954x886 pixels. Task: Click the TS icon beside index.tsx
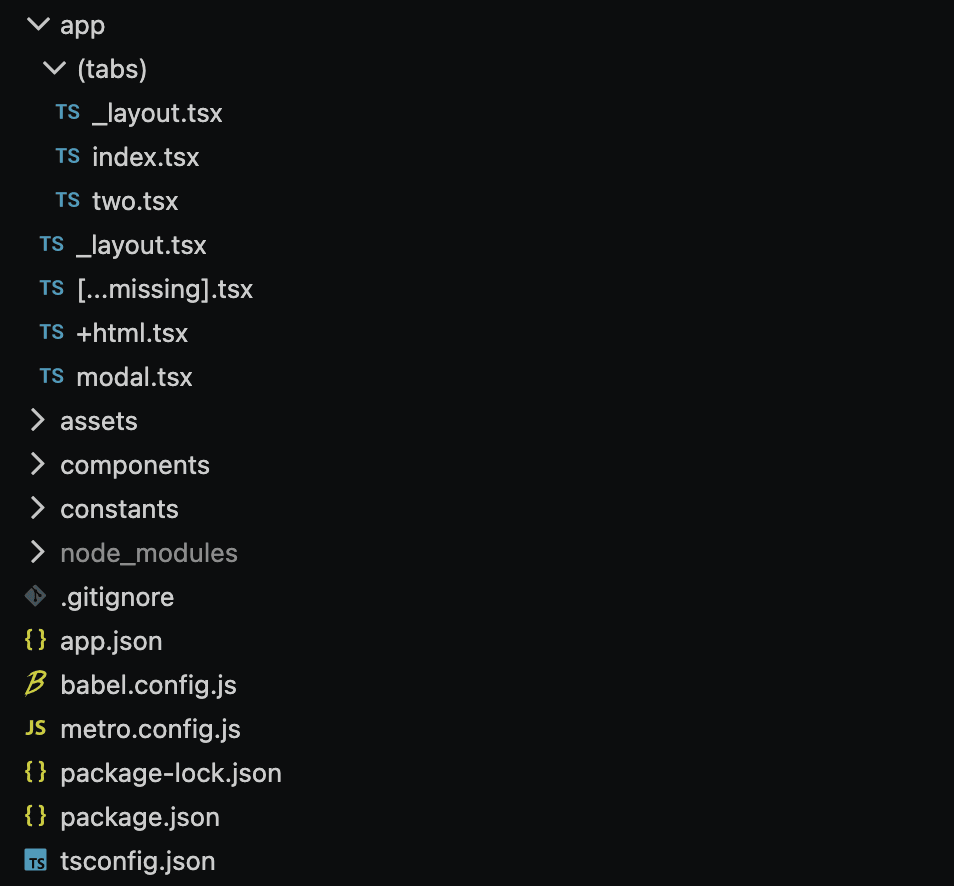point(67,156)
